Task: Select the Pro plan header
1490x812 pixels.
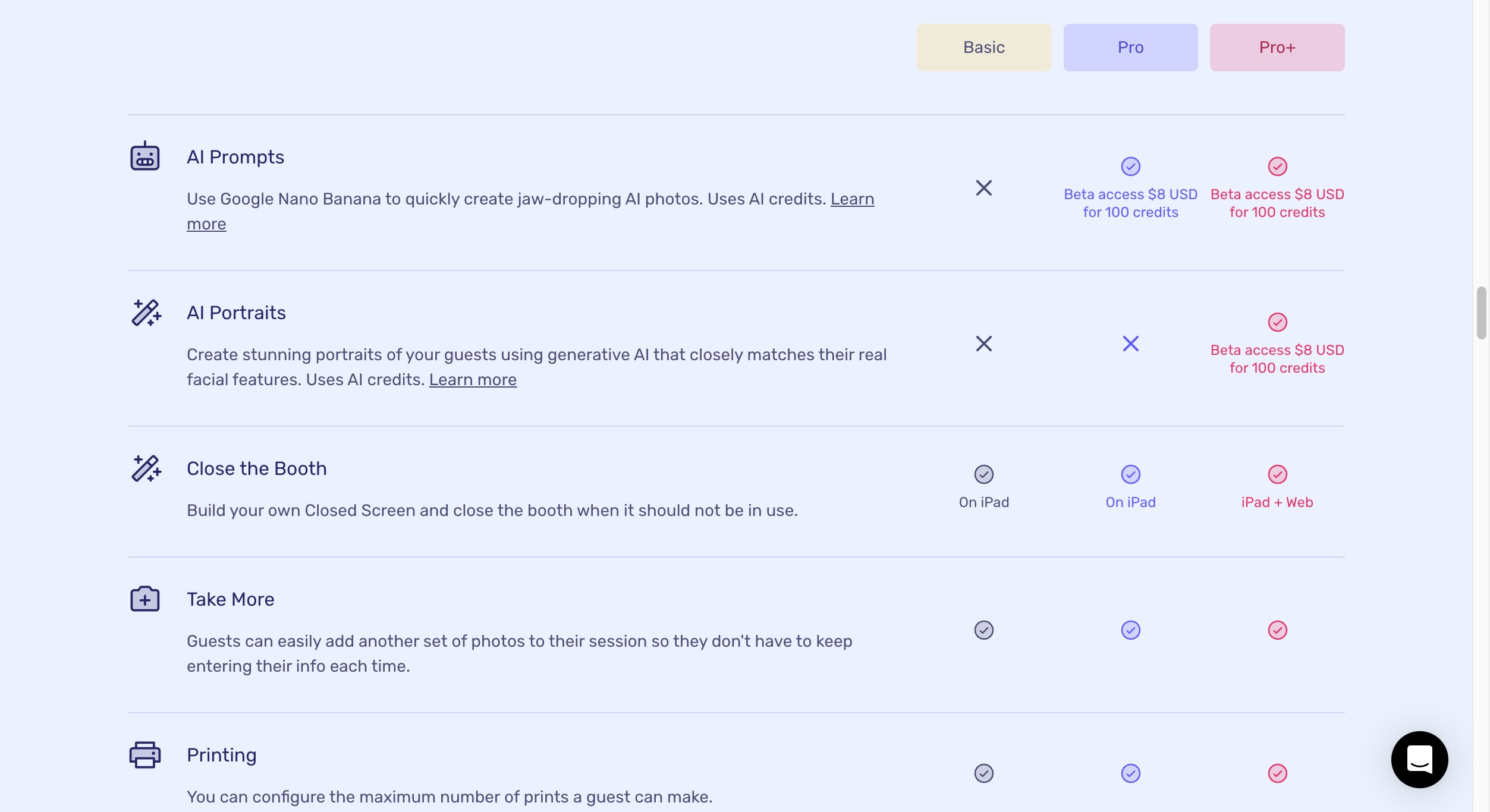Action: pos(1131,48)
